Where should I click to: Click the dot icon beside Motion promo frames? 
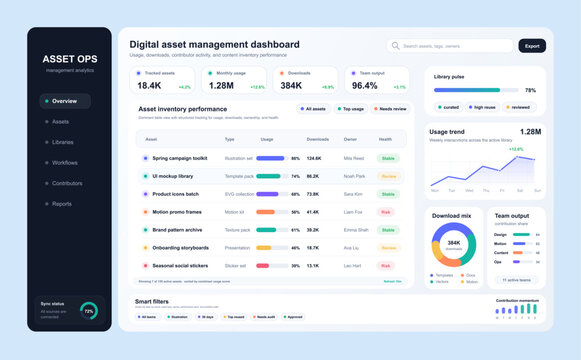click(145, 212)
